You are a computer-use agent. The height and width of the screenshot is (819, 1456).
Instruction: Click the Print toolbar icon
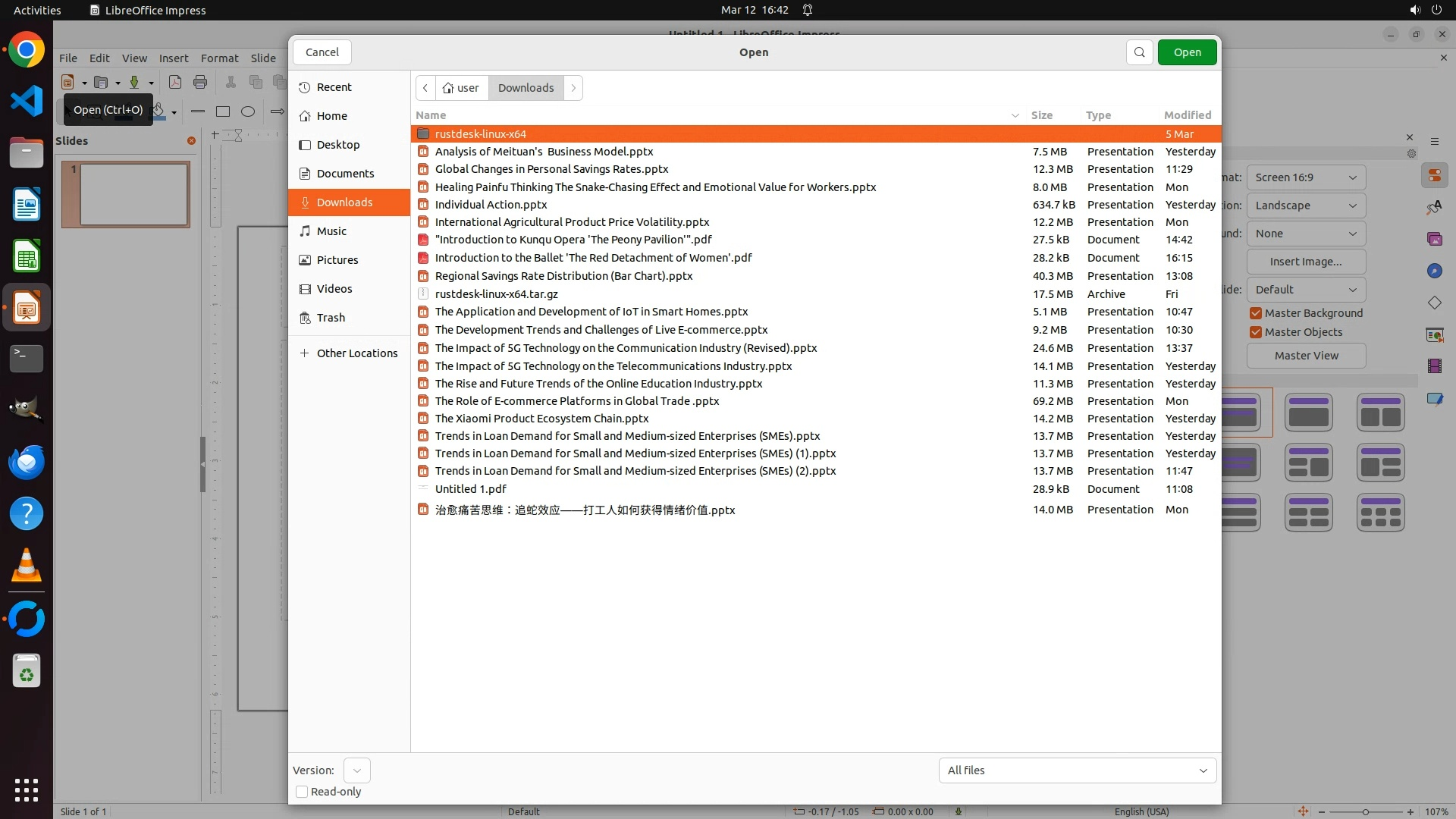pos(200,82)
